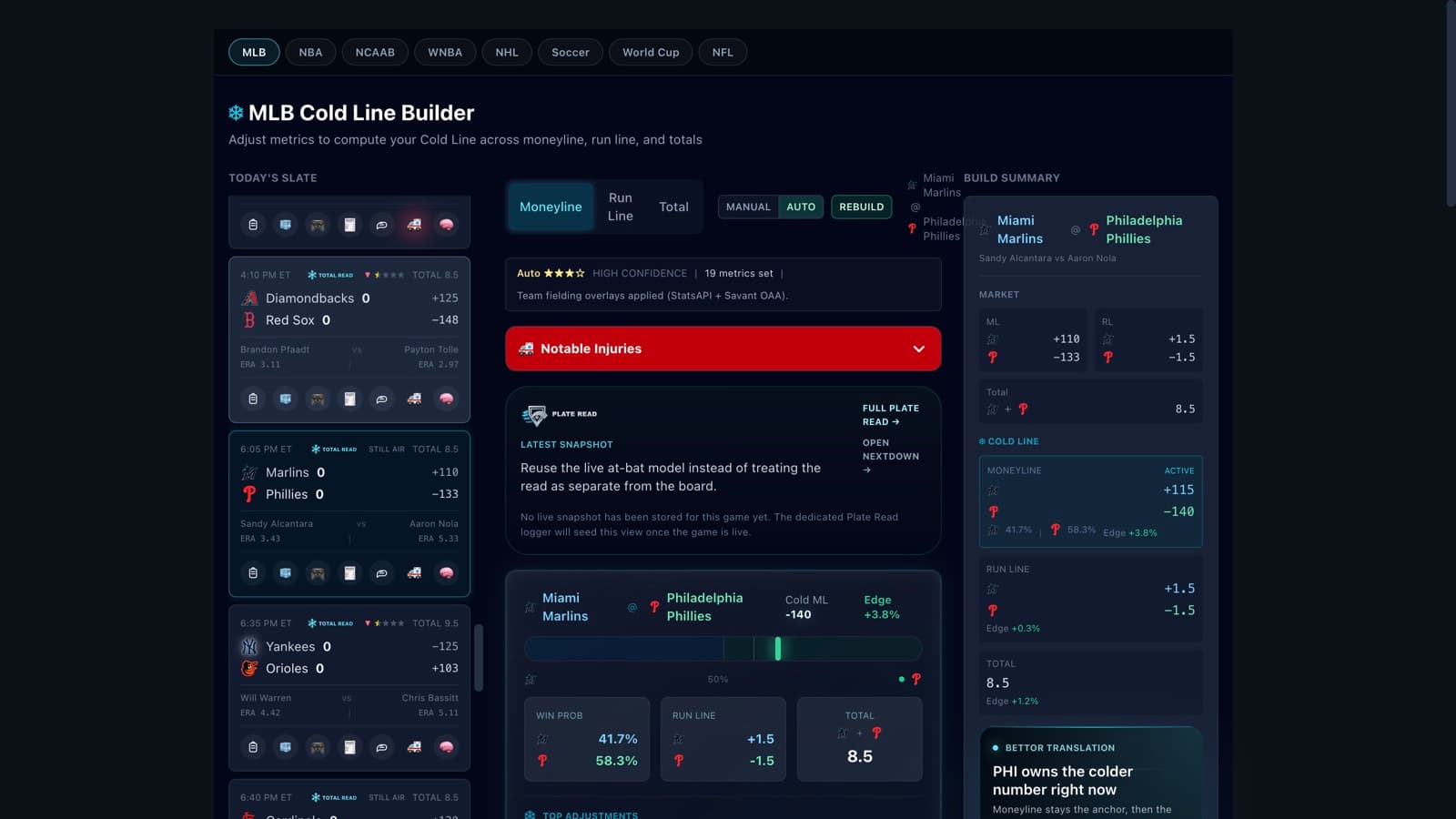Open the clipboard icon under Will Warren's matchup
This screenshot has width=1456, height=819.
pyautogui.click(x=253, y=747)
